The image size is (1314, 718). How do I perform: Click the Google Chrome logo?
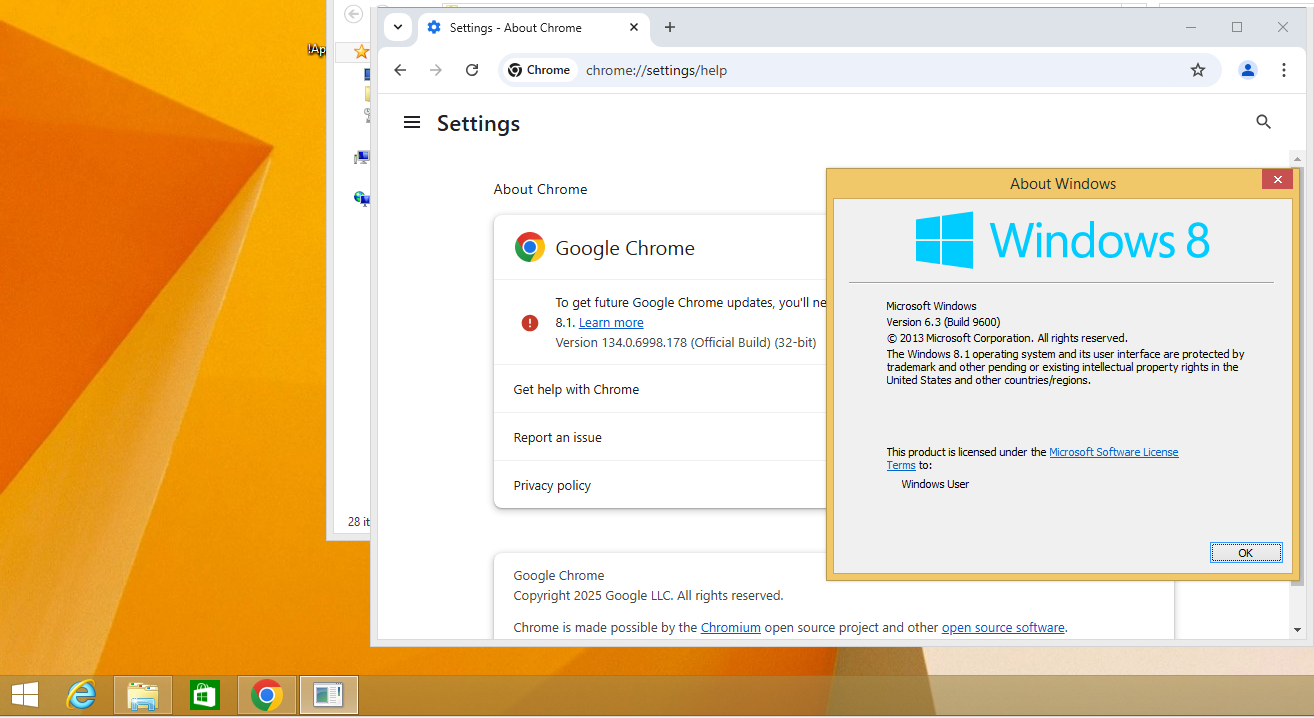point(530,247)
